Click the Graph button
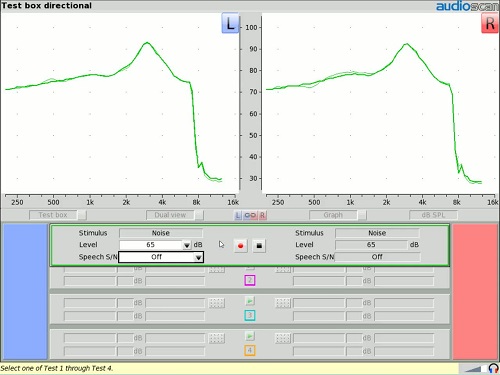 [x=333, y=215]
